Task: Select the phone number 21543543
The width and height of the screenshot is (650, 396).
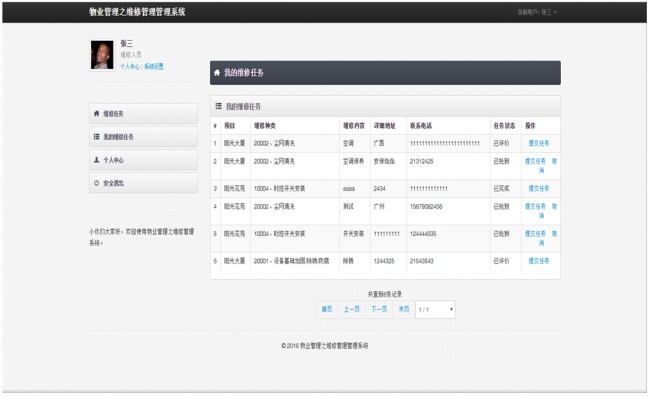Action: coord(422,261)
